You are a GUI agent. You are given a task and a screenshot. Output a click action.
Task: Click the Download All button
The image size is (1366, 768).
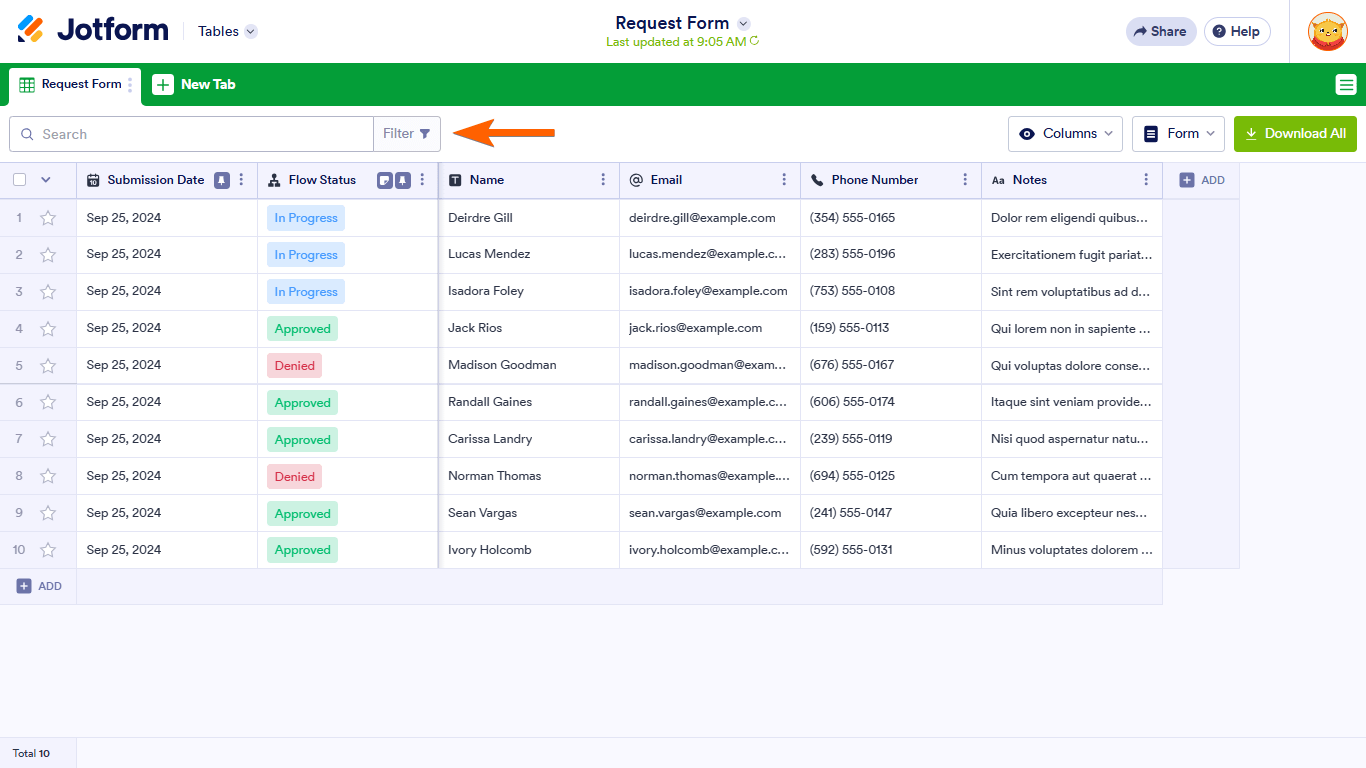(x=1295, y=134)
